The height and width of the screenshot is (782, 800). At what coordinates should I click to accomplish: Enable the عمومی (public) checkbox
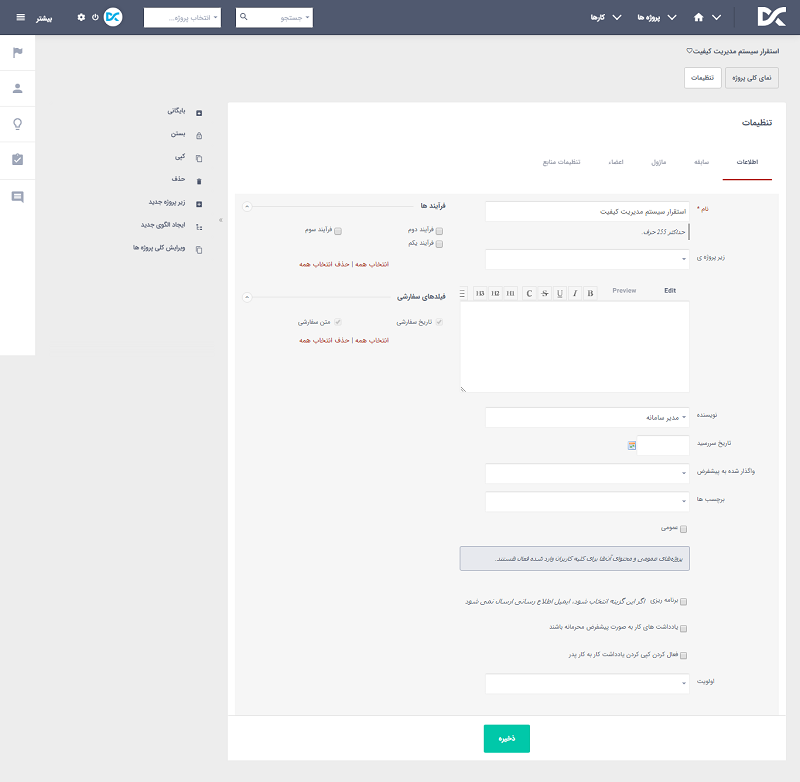(683, 529)
